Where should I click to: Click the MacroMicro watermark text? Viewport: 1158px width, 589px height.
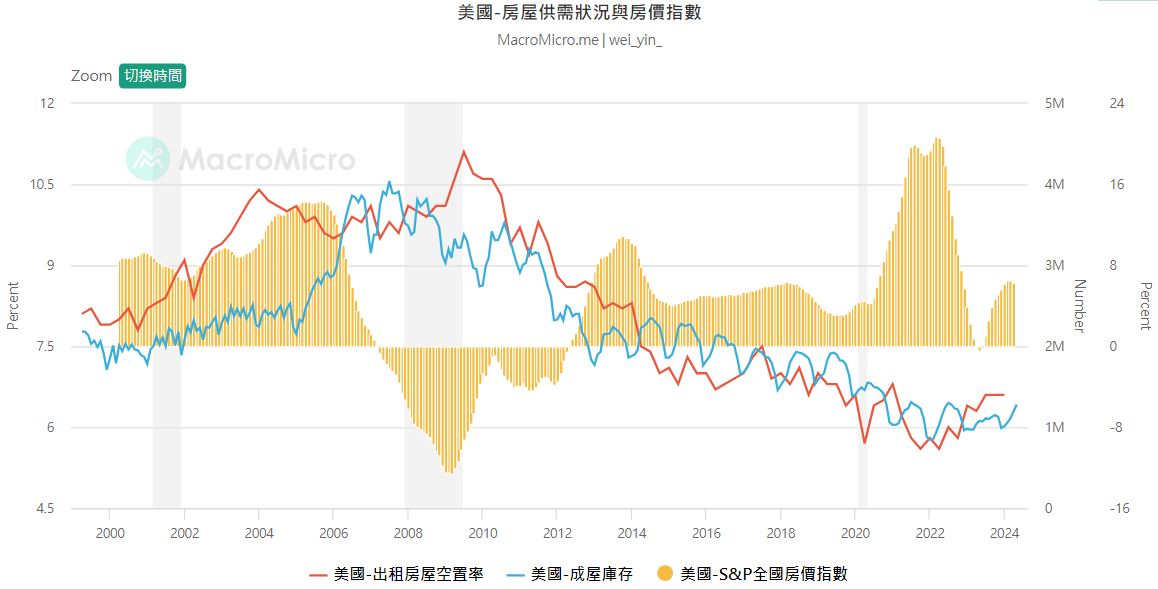pyautogui.click(x=266, y=160)
